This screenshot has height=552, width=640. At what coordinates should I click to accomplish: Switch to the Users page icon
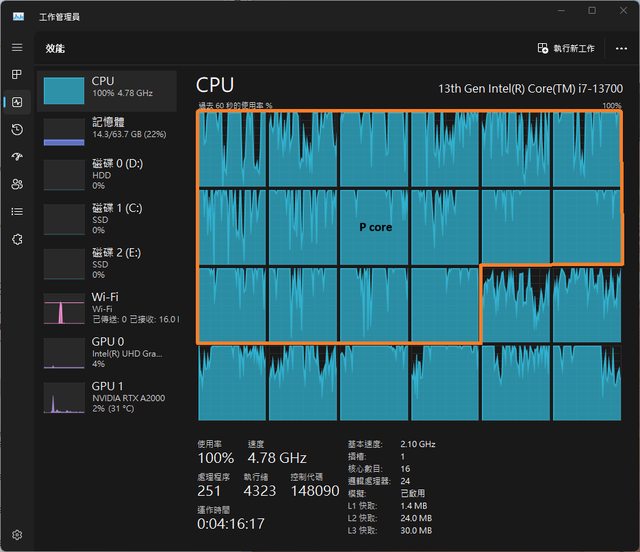pyautogui.click(x=17, y=184)
